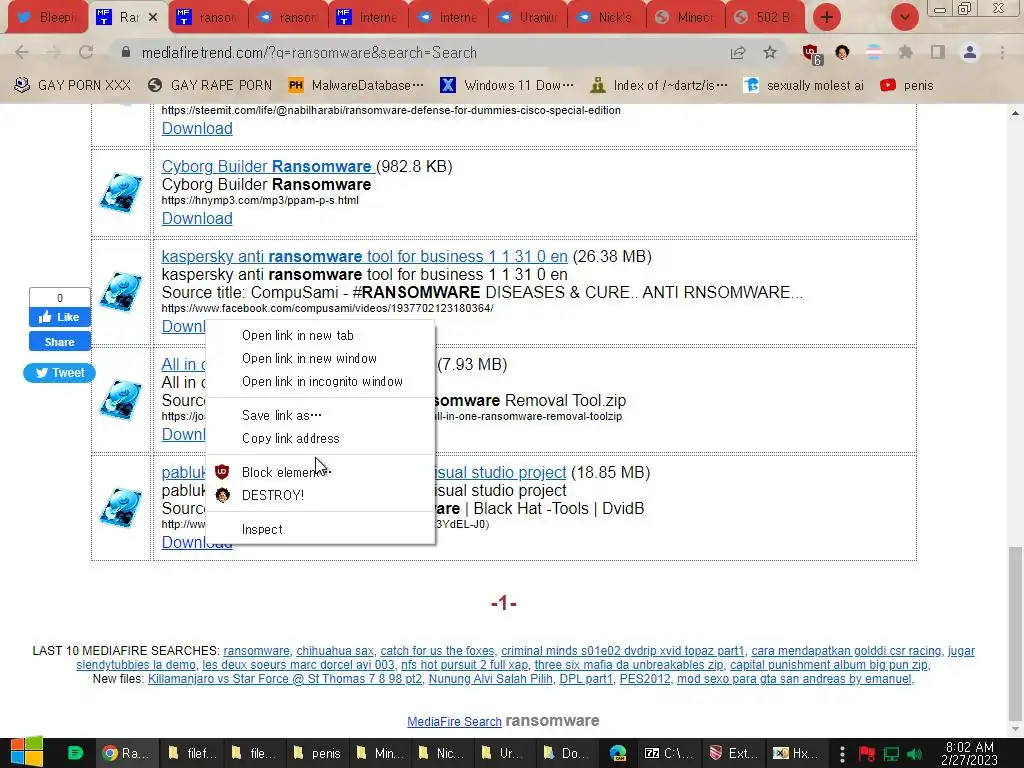Switch to Chrome taskbar button

127,753
